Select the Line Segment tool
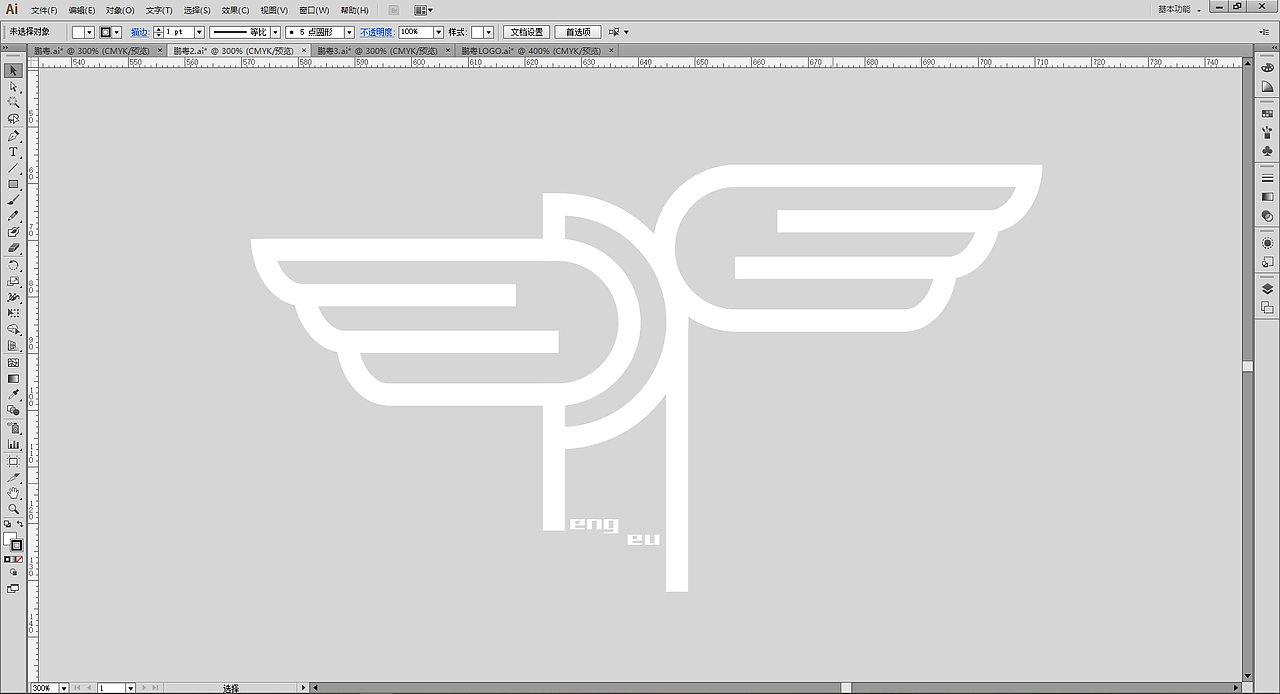 (13, 168)
